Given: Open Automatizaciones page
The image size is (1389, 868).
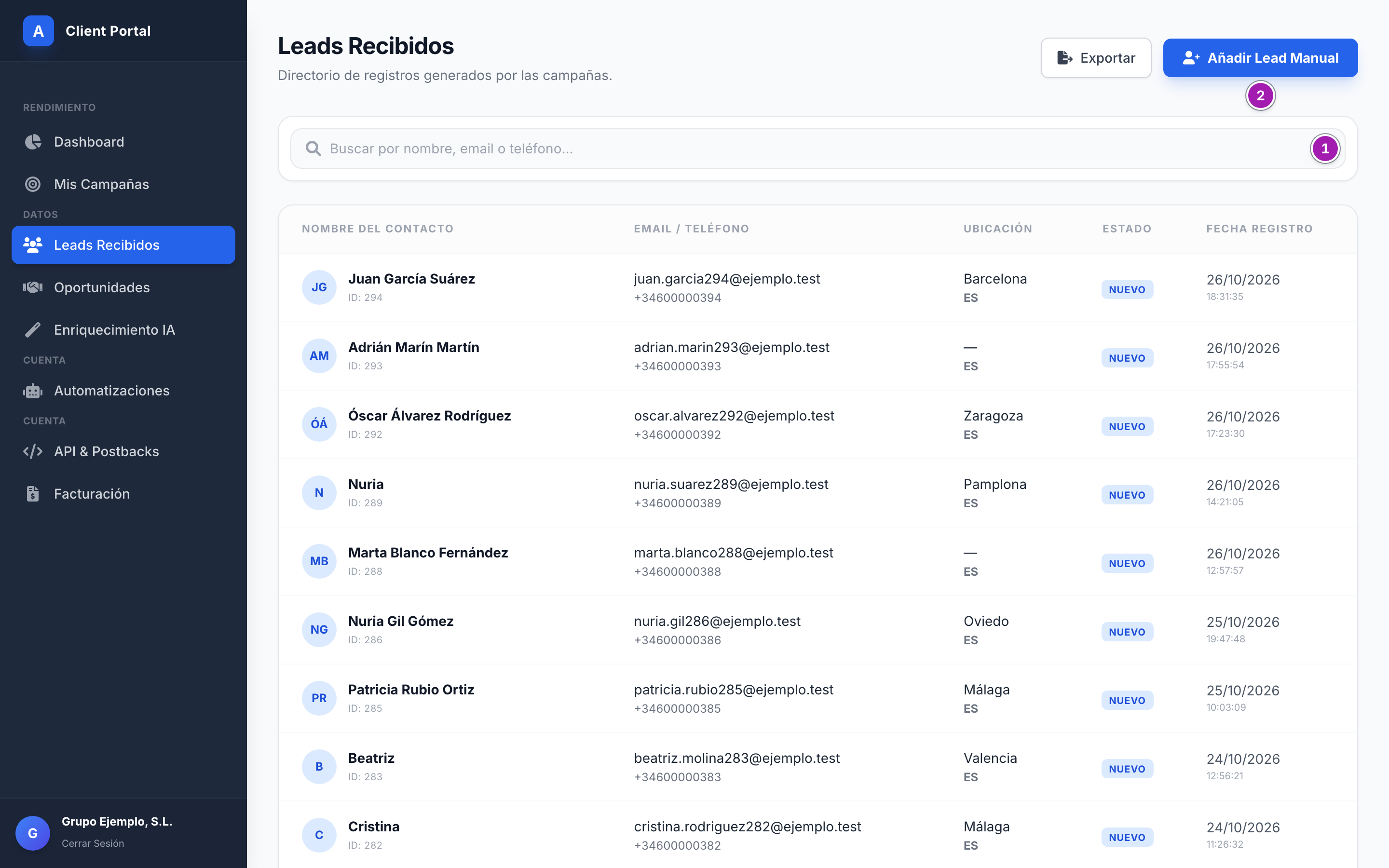Looking at the screenshot, I should [123, 391].
